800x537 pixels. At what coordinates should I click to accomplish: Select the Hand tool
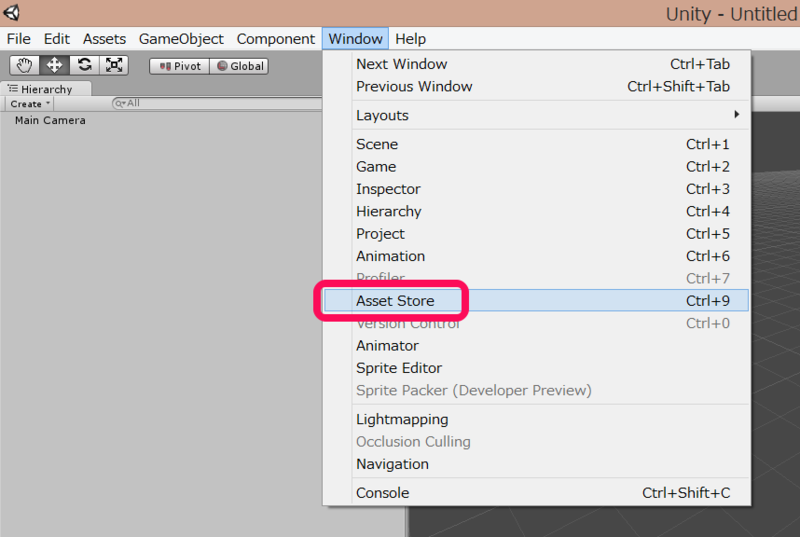tap(24, 65)
